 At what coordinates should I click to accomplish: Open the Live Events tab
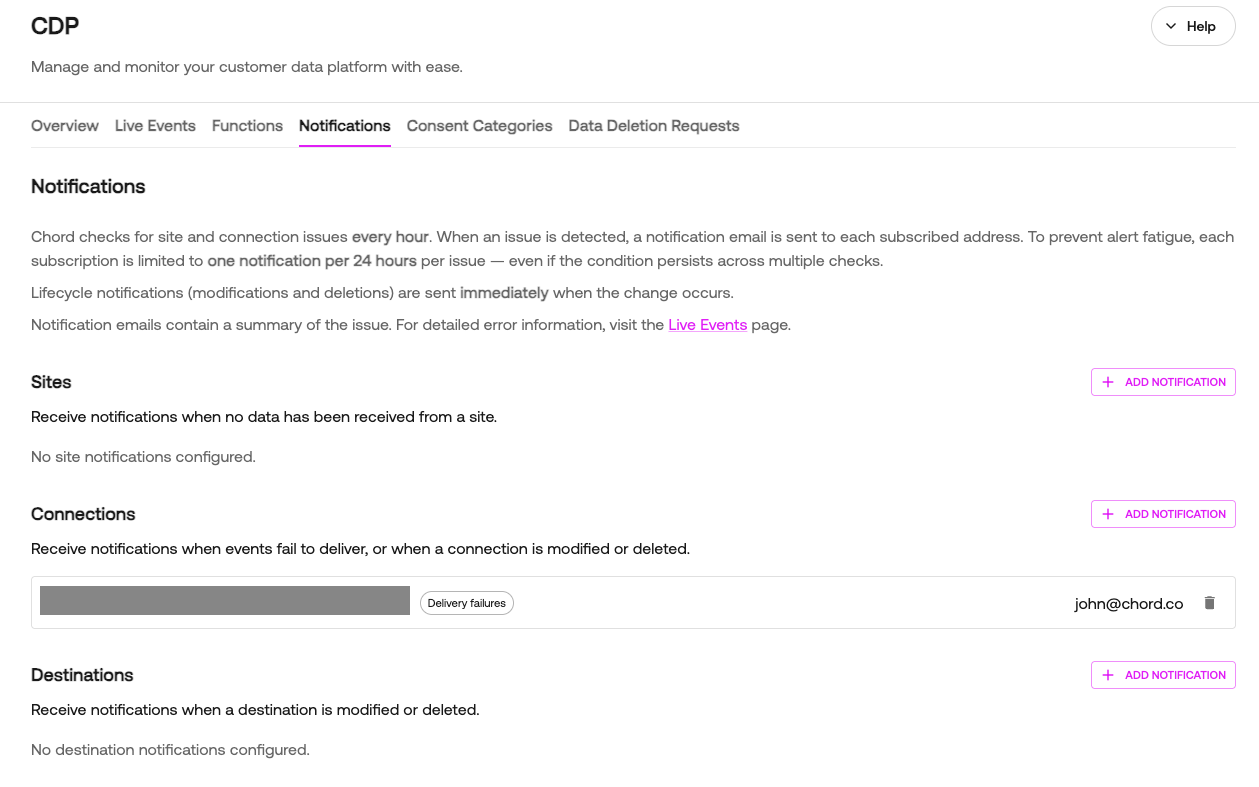coord(155,126)
